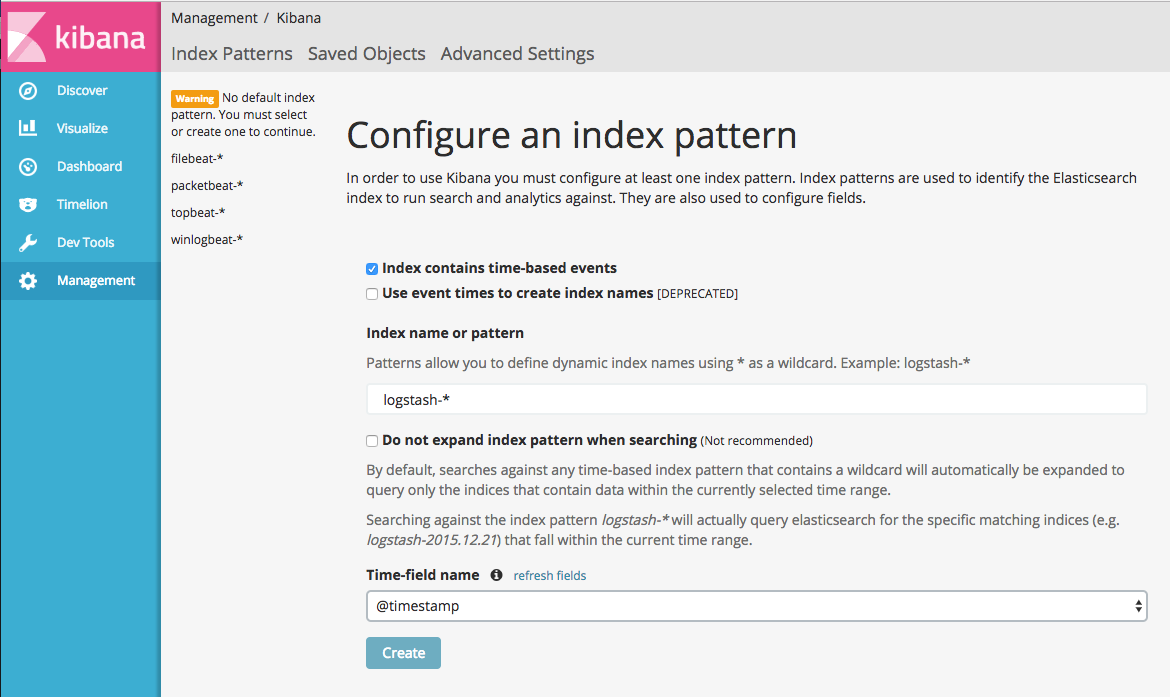The image size is (1170, 697).
Task: Open Management via gear icon
Action: click(28, 281)
